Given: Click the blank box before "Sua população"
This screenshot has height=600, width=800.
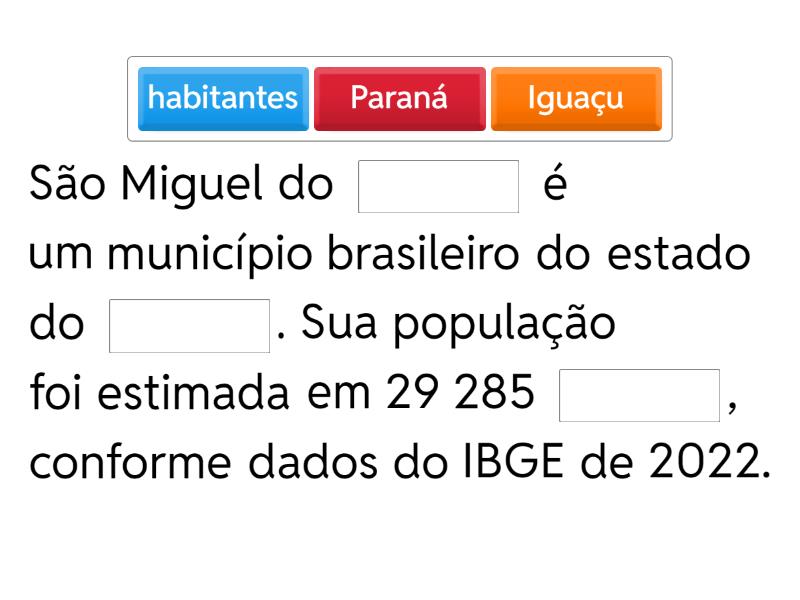Looking at the screenshot, I should click(189, 326).
